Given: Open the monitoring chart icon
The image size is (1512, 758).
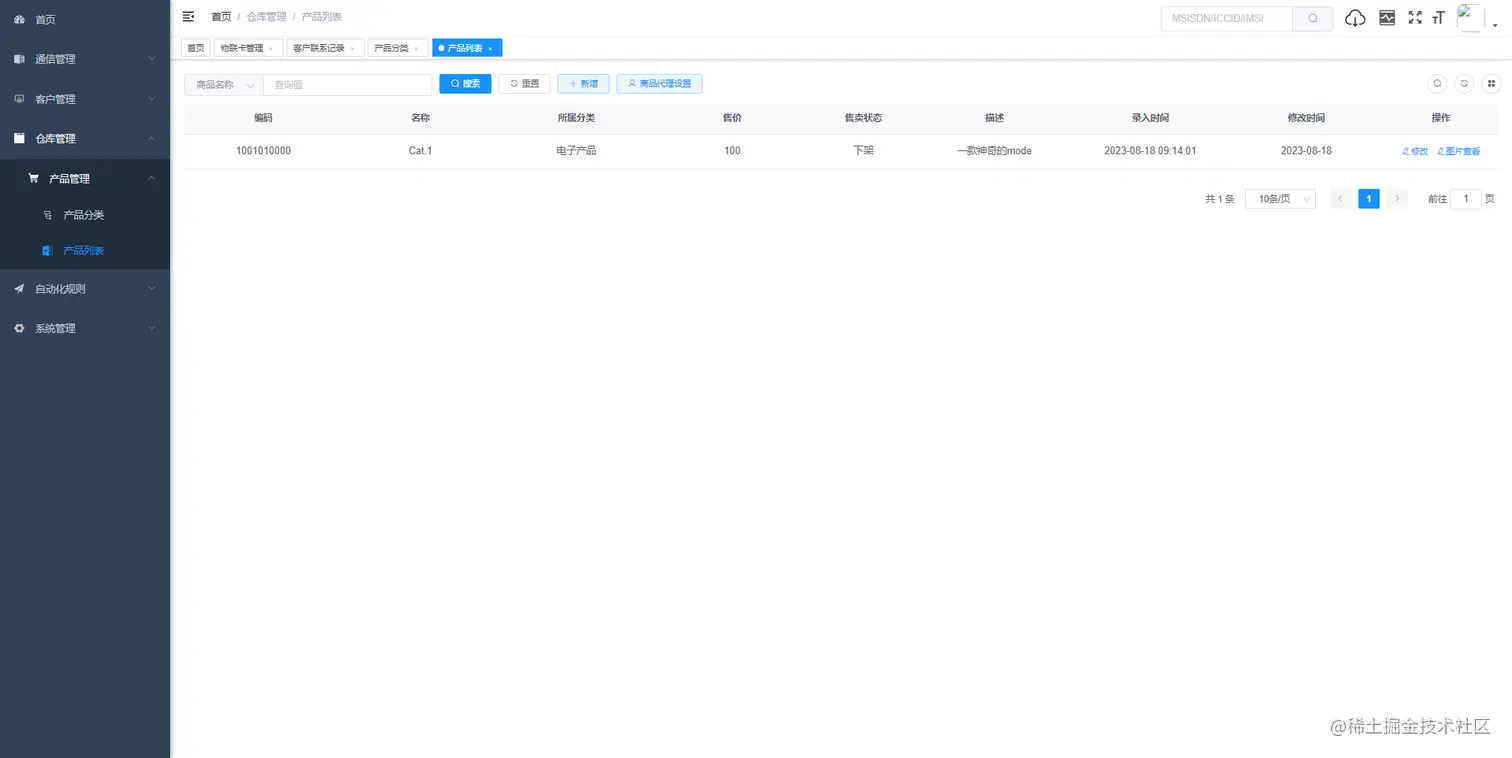Looking at the screenshot, I should tap(1387, 17).
